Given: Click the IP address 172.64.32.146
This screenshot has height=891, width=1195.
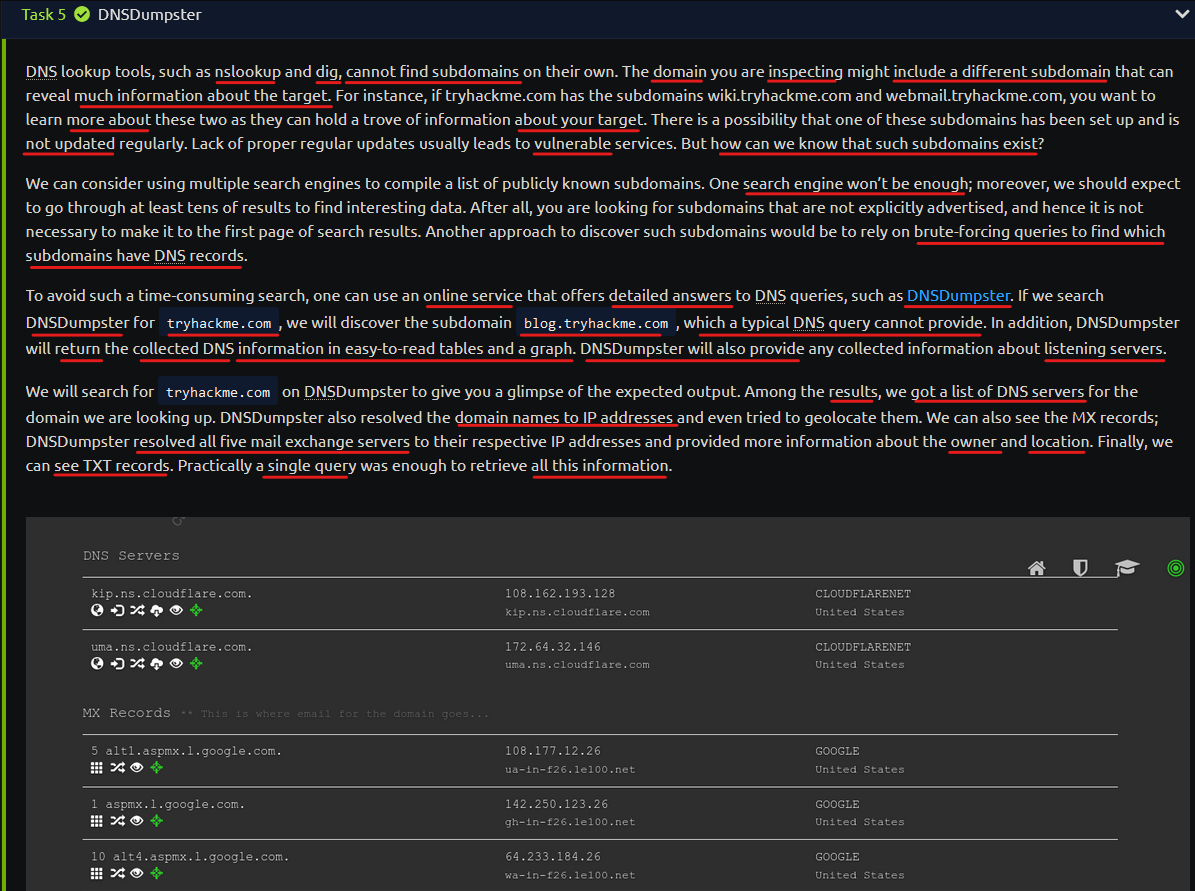Looking at the screenshot, I should coord(553,647).
